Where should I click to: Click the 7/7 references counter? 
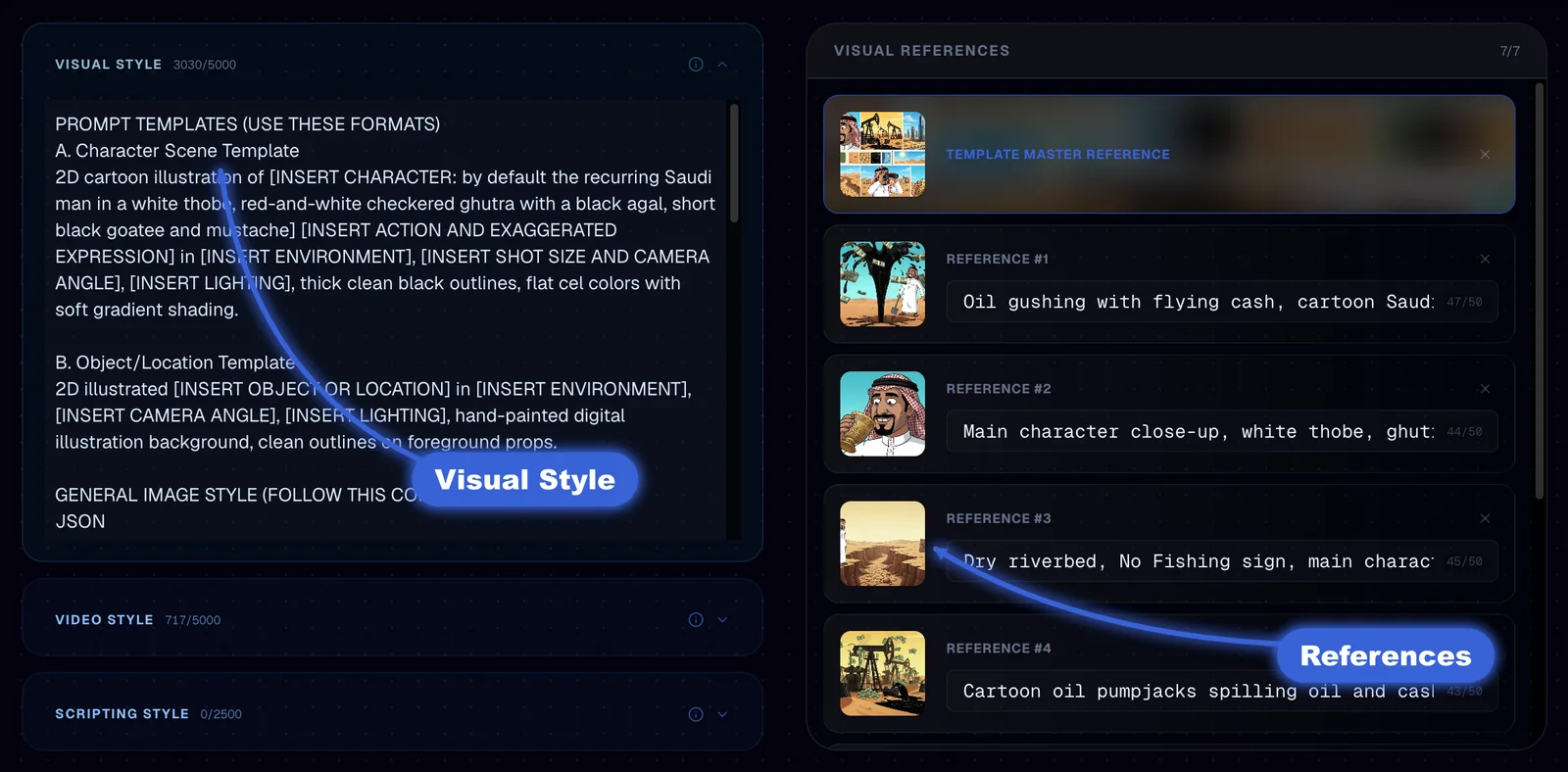pos(1509,51)
